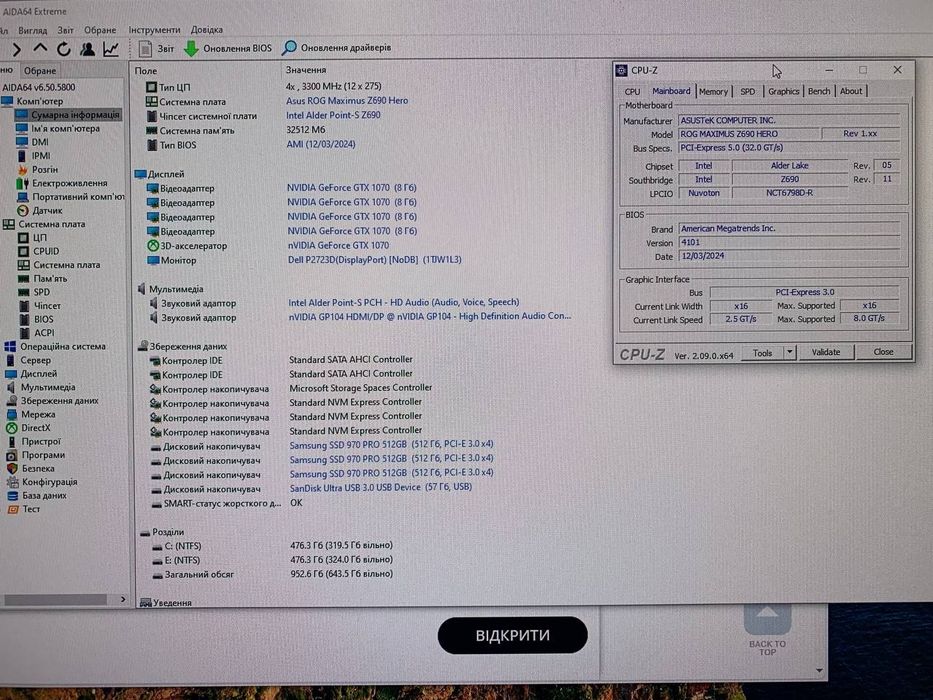Open Операційна система tree node
The height and width of the screenshot is (700, 933).
[x=55, y=346]
